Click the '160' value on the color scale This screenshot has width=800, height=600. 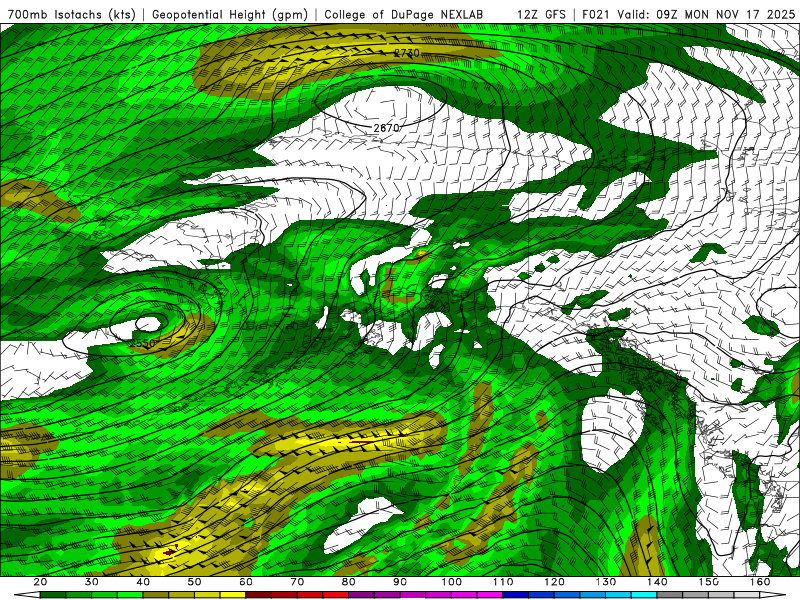click(x=760, y=582)
